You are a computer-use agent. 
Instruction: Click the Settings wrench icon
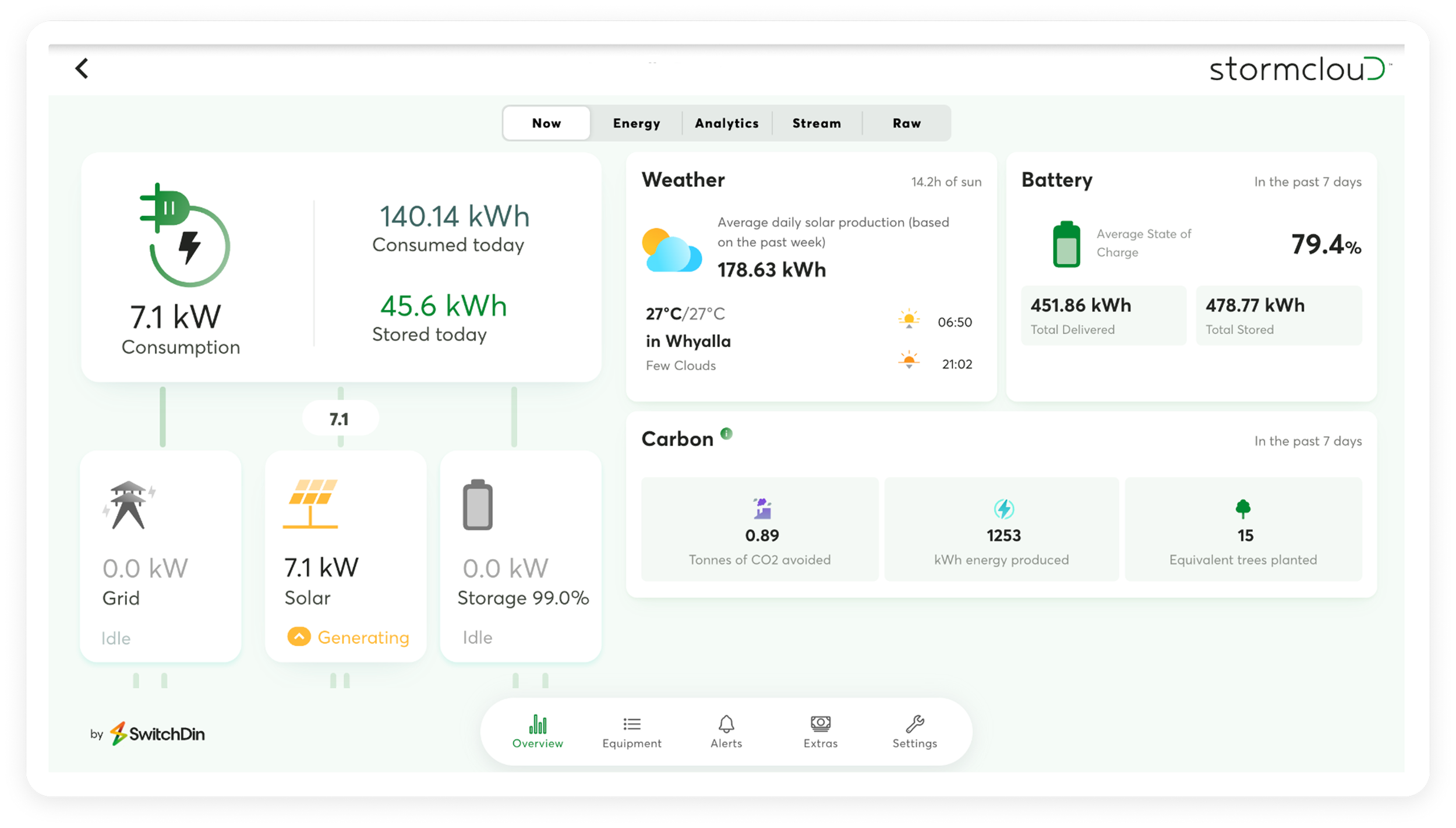(x=913, y=724)
